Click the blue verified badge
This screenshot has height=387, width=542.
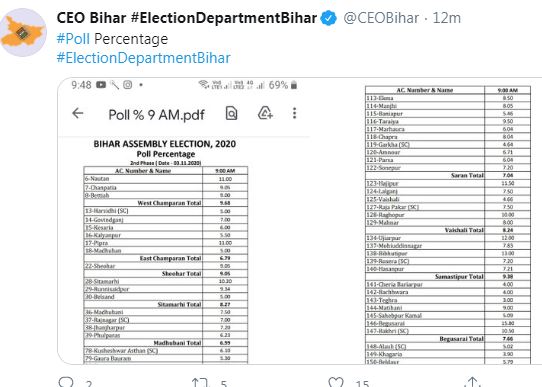click(x=328, y=18)
